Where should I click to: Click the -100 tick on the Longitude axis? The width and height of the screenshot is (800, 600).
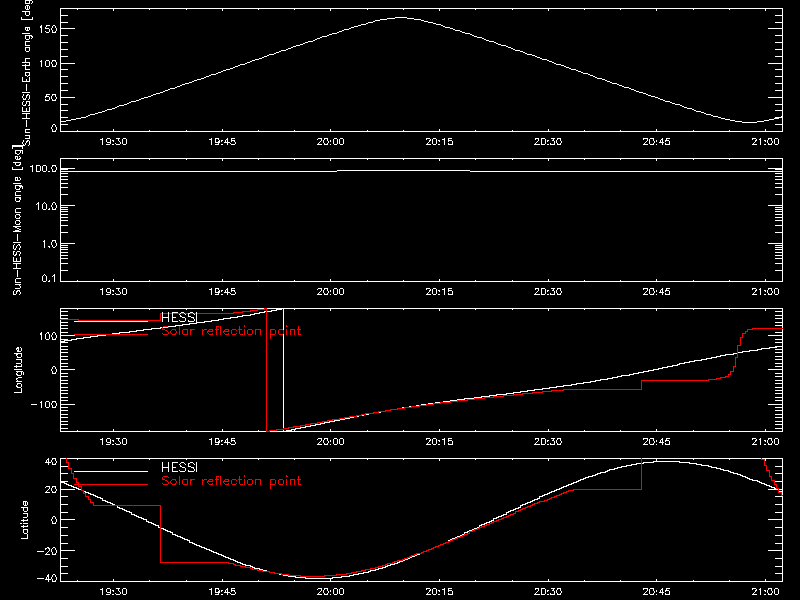[44, 404]
